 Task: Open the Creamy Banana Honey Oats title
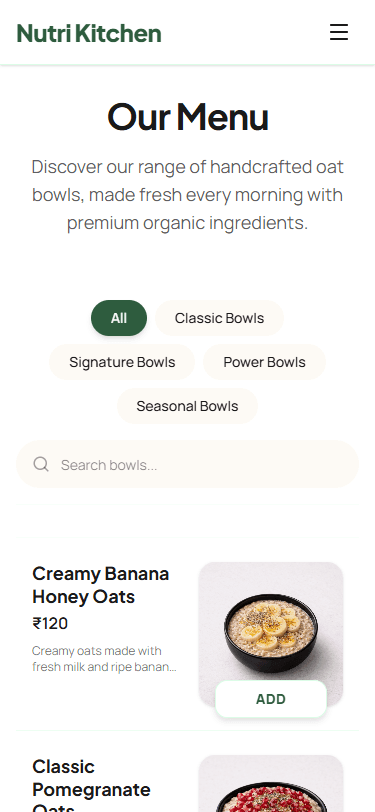tap(100, 585)
